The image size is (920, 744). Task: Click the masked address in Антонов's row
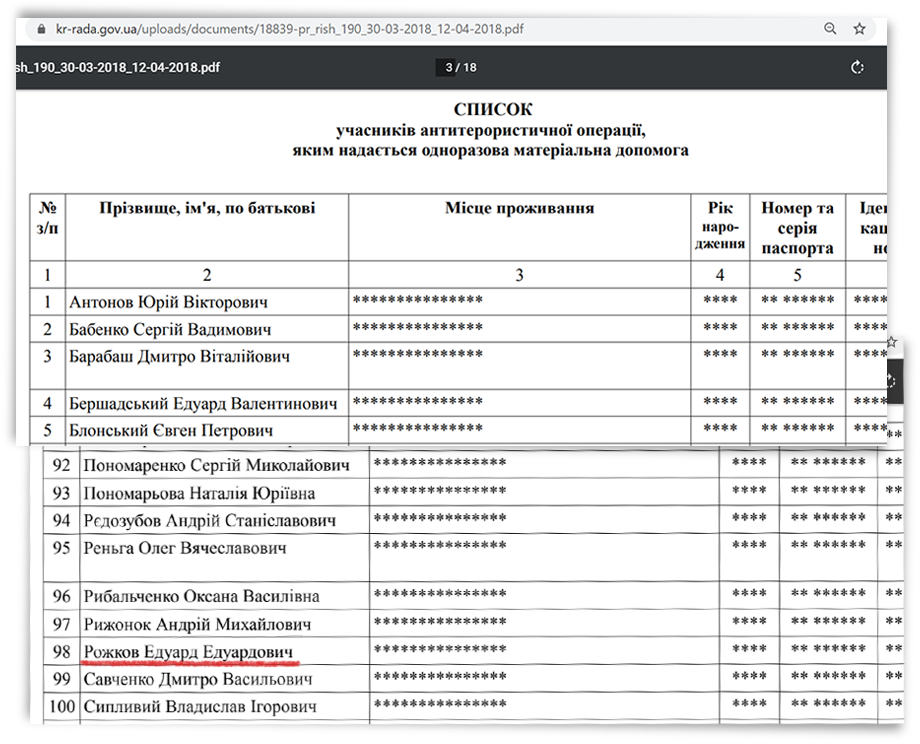[x=418, y=300]
